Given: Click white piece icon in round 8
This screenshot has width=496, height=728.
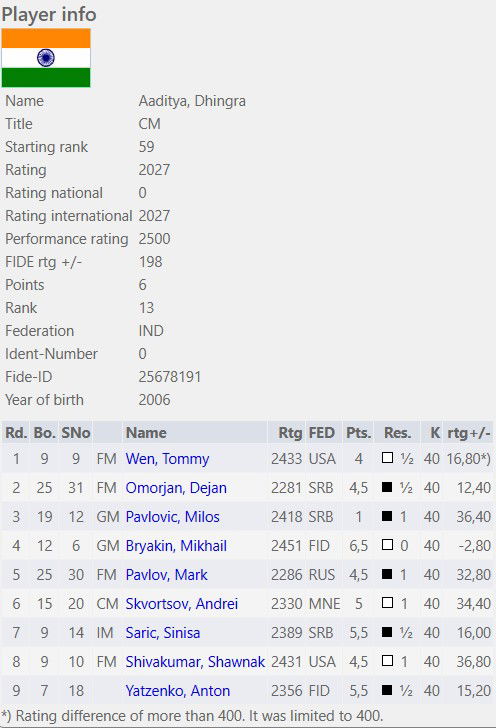Looking at the screenshot, I should [387, 661].
